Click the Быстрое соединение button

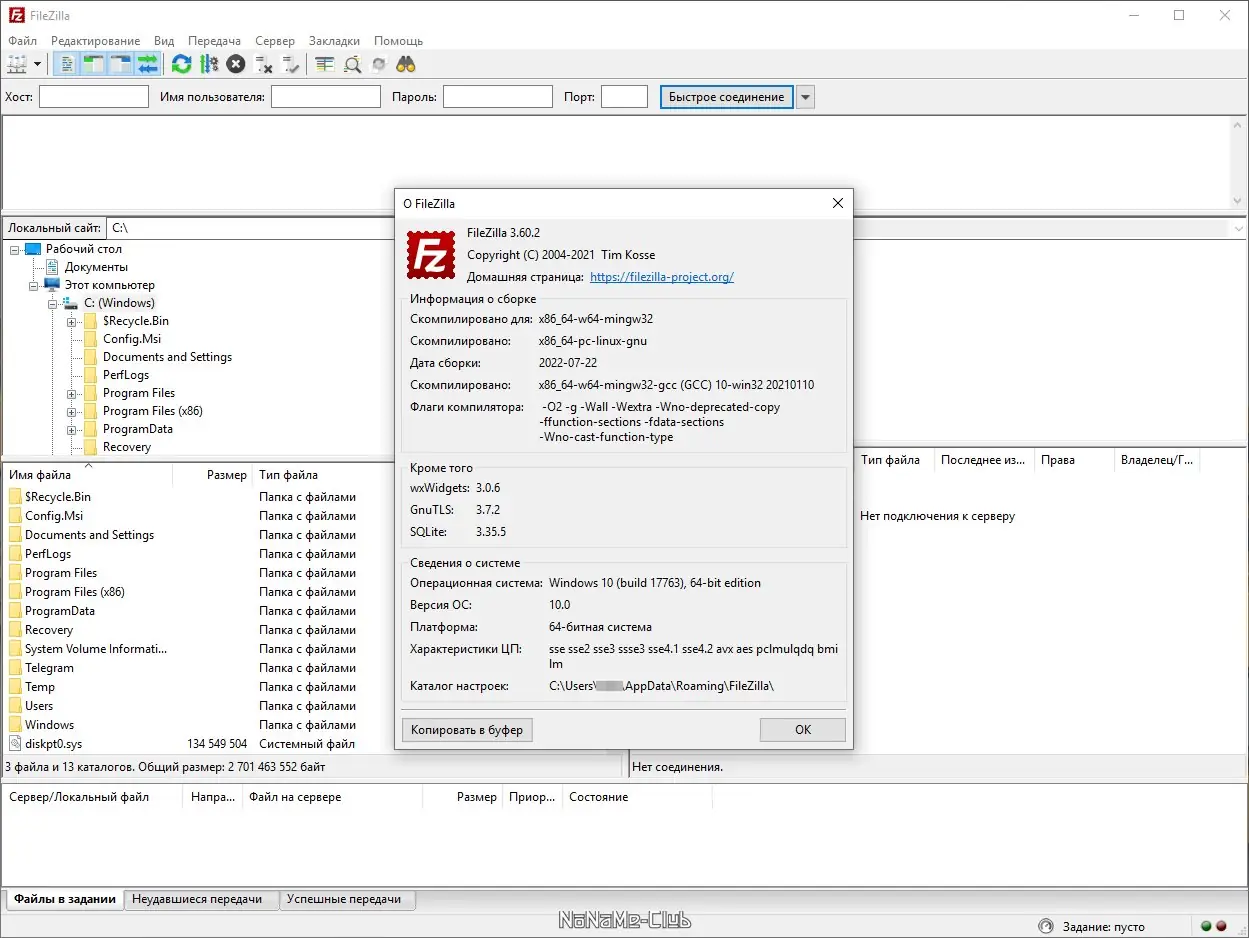[x=727, y=97]
